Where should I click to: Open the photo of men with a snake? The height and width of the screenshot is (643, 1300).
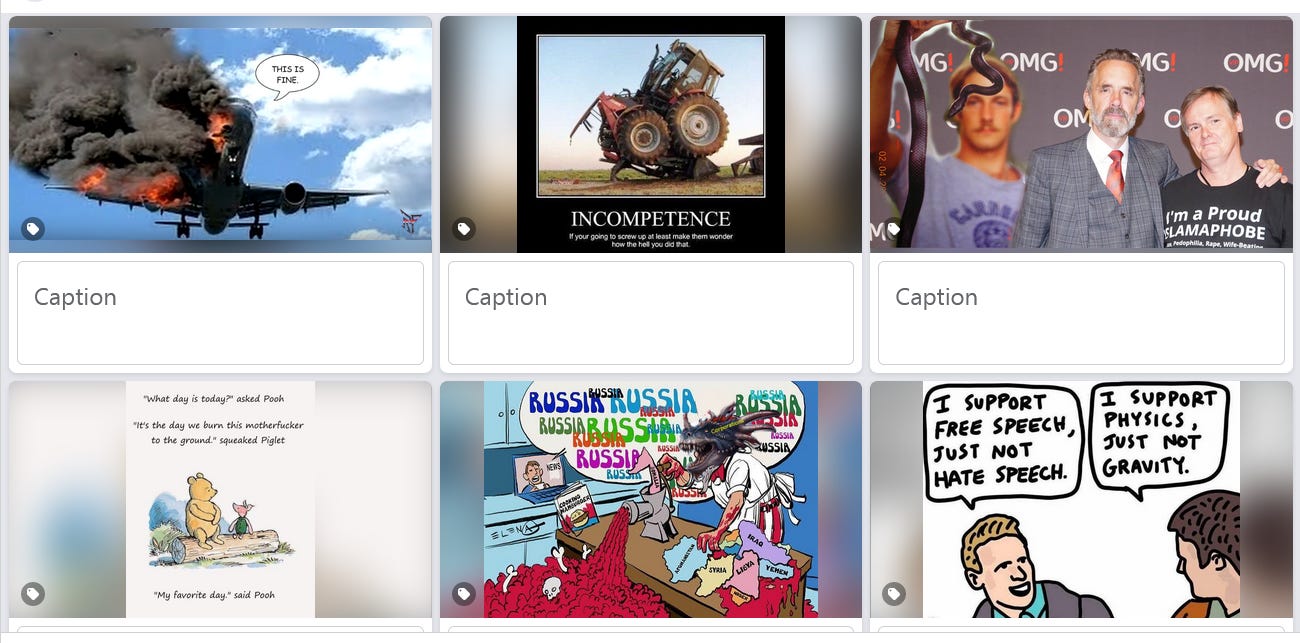[x=1081, y=134]
